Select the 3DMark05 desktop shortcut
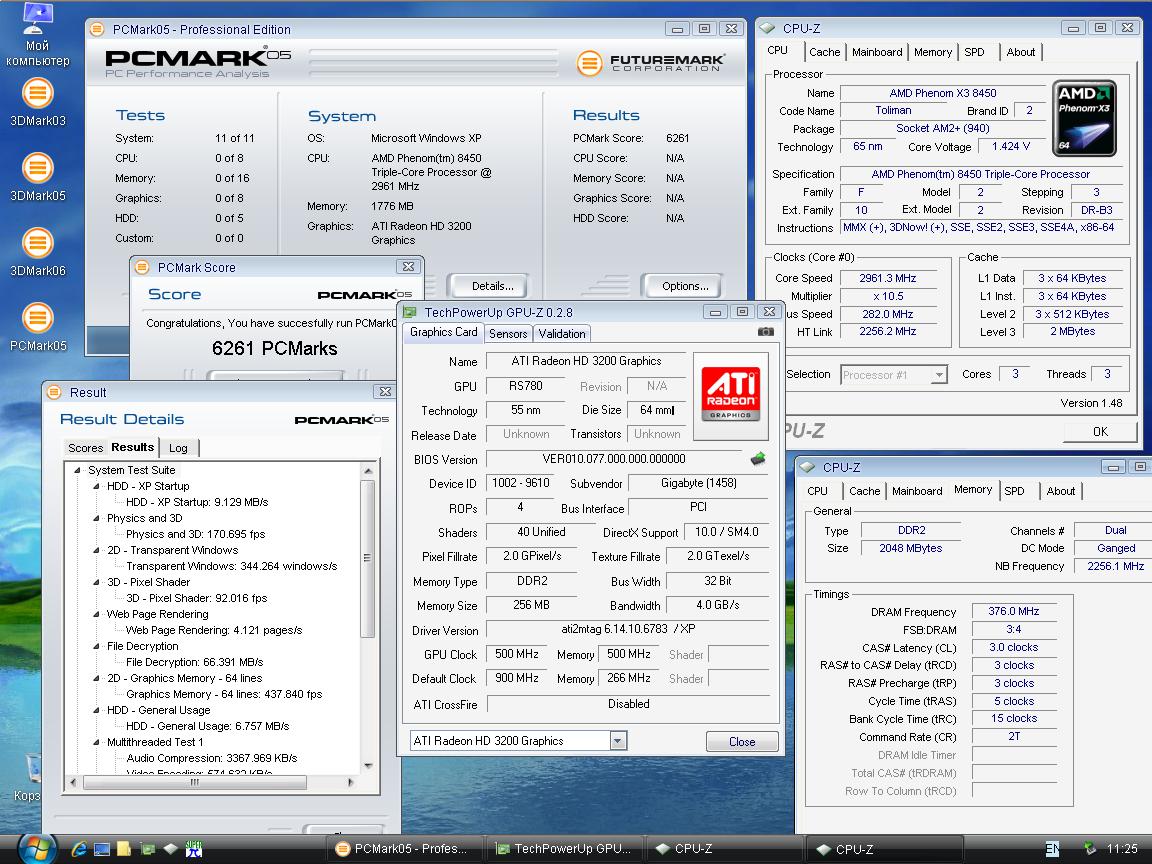This screenshot has height=864, width=1152. [x=37, y=177]
